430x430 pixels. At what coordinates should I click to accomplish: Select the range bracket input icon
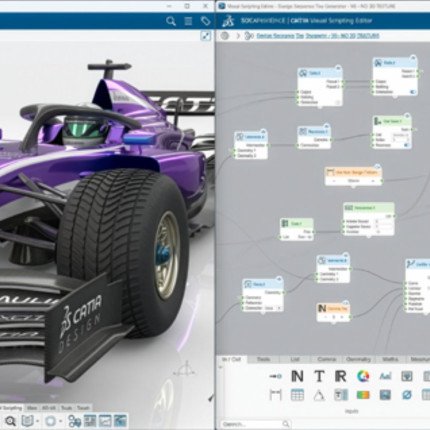point(276,395)
